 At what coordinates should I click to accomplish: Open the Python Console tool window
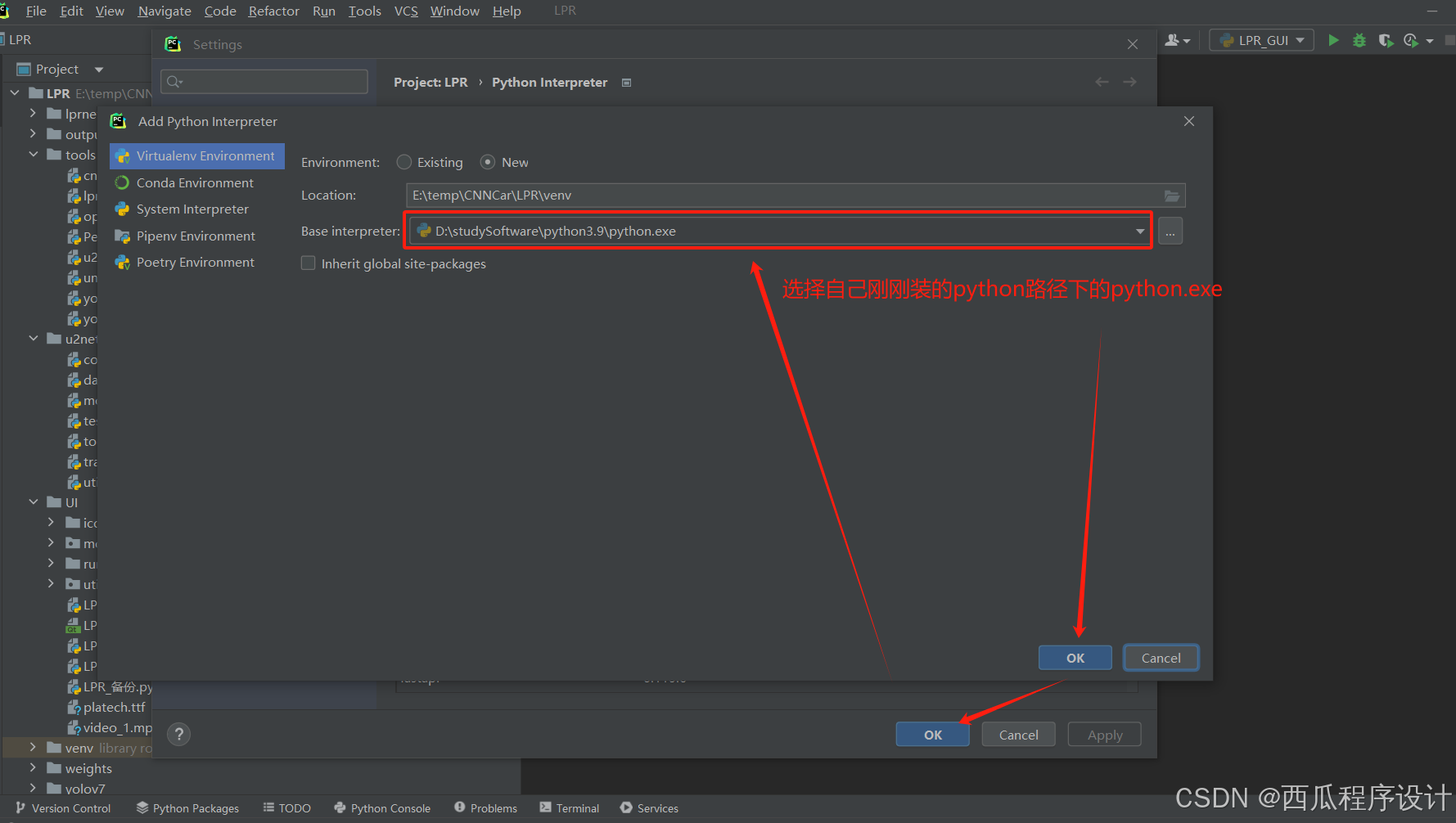pyautogui.click(x=382, y=808)
